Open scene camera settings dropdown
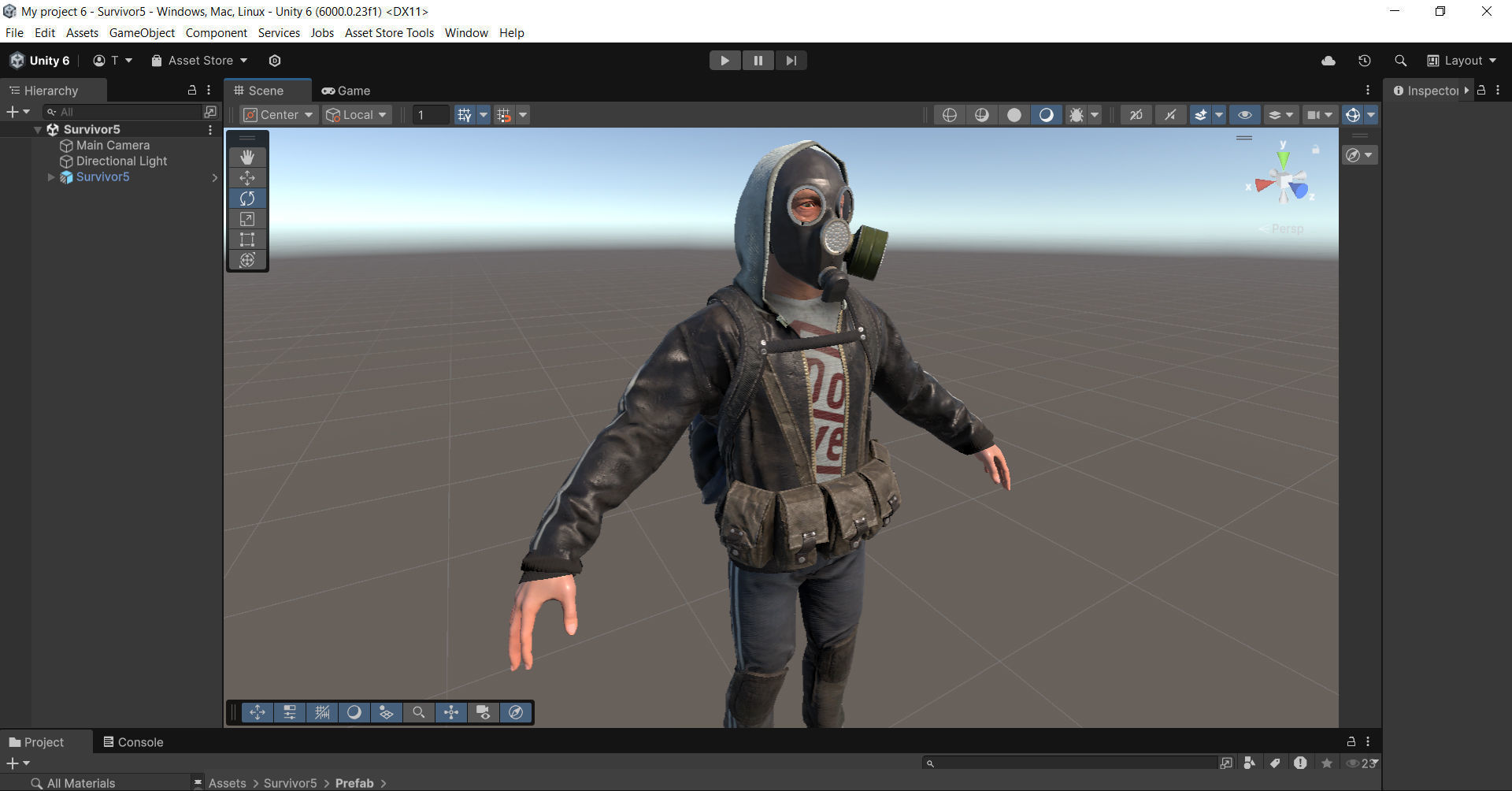 pos(1320,115)
